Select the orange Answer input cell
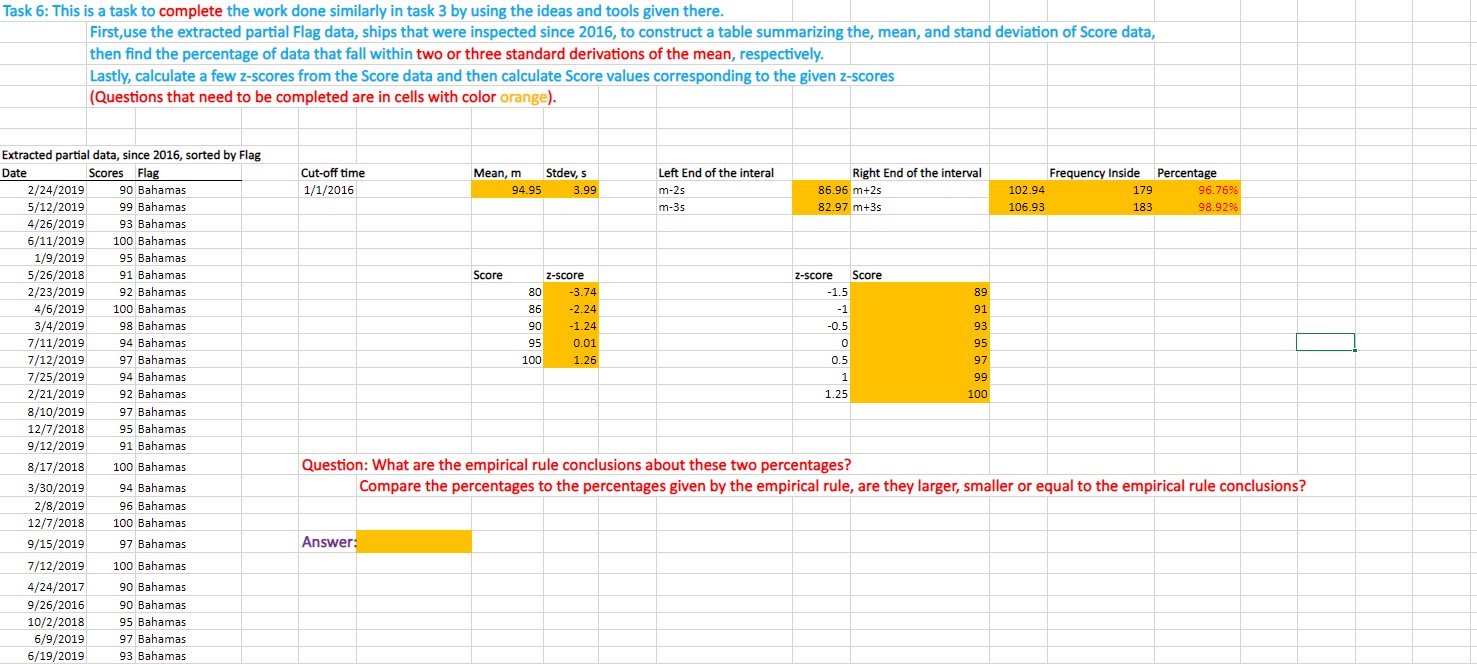The image size is (1477, 664). pos(413,542)
